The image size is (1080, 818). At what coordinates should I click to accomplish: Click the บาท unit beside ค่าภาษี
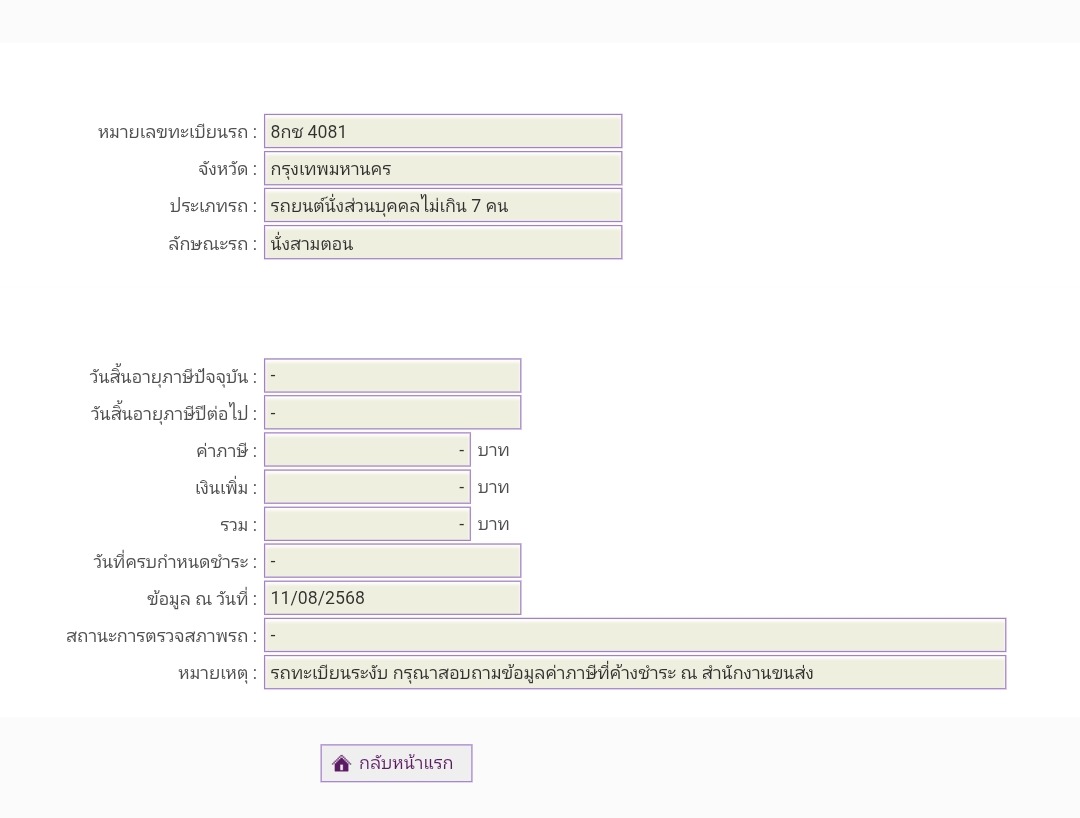click(x=493, y=450)
